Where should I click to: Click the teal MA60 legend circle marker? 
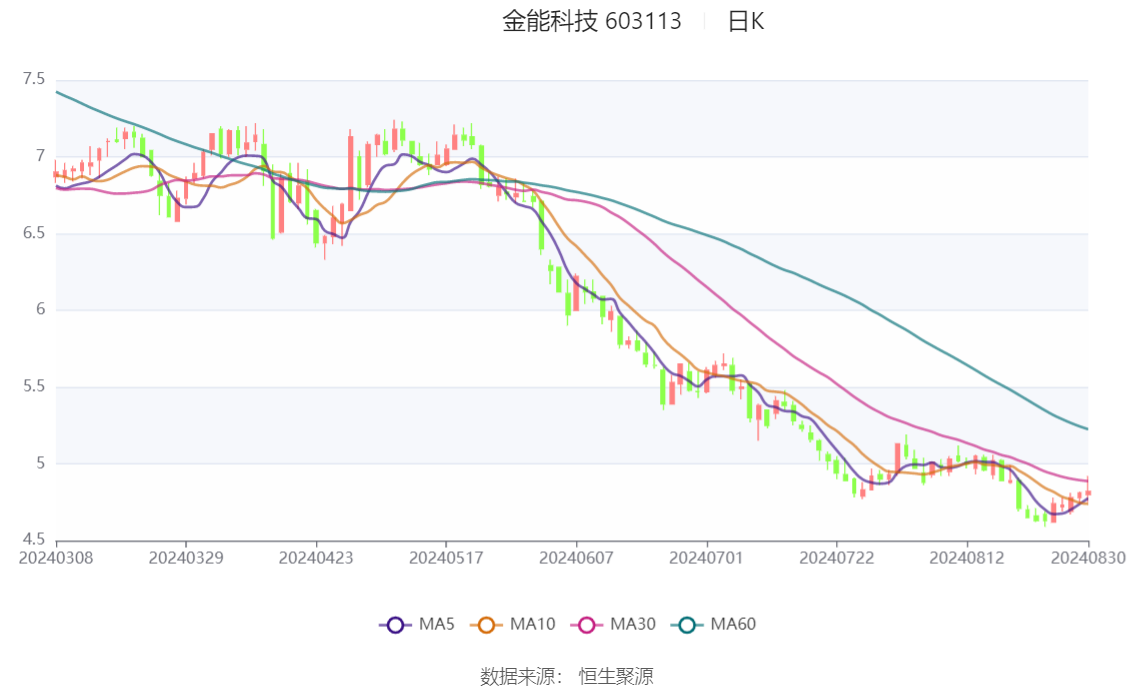(x=688, y=625)
